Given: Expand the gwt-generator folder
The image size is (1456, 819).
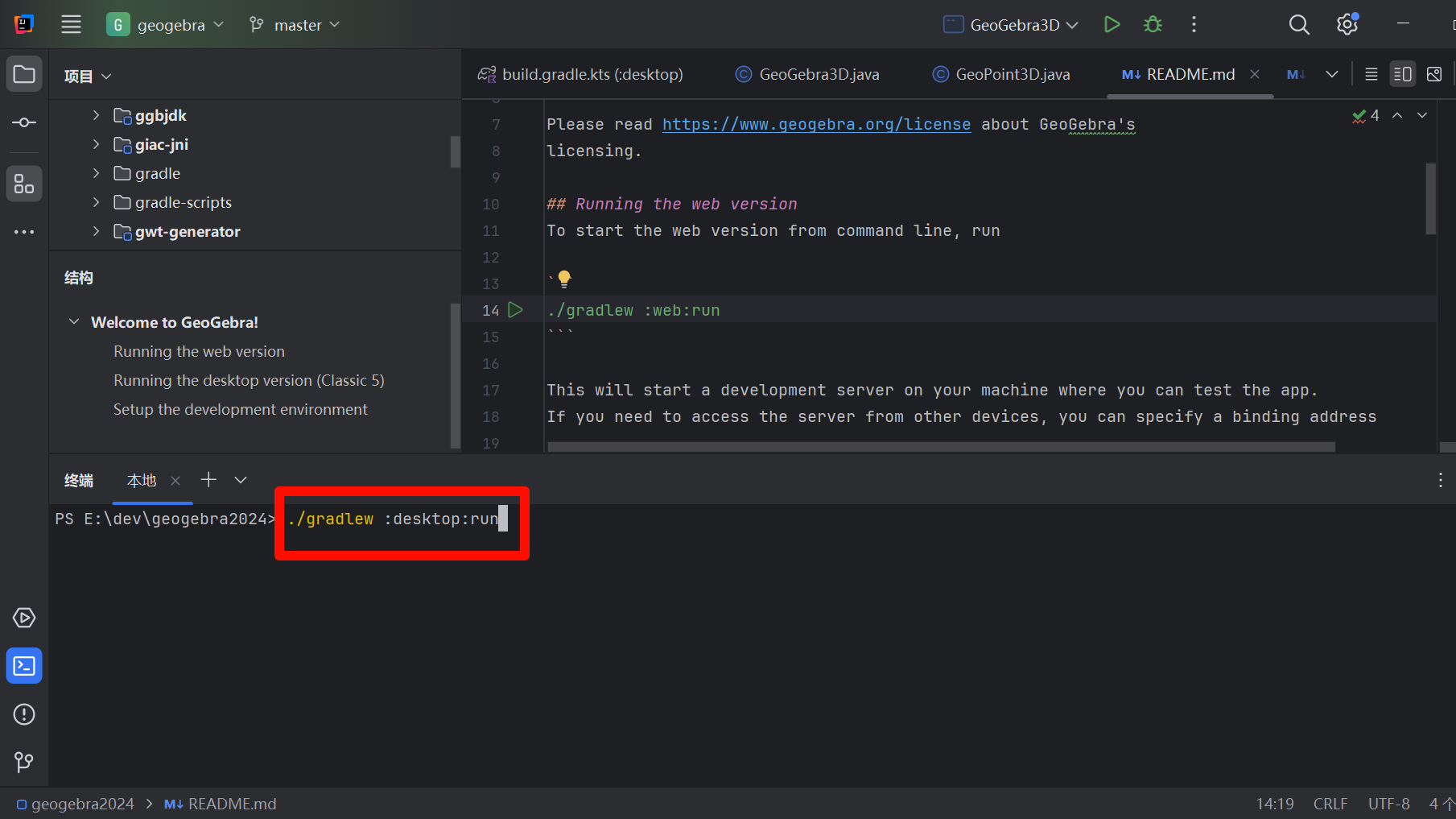Looking at the screenshot, I should [96, 231].
